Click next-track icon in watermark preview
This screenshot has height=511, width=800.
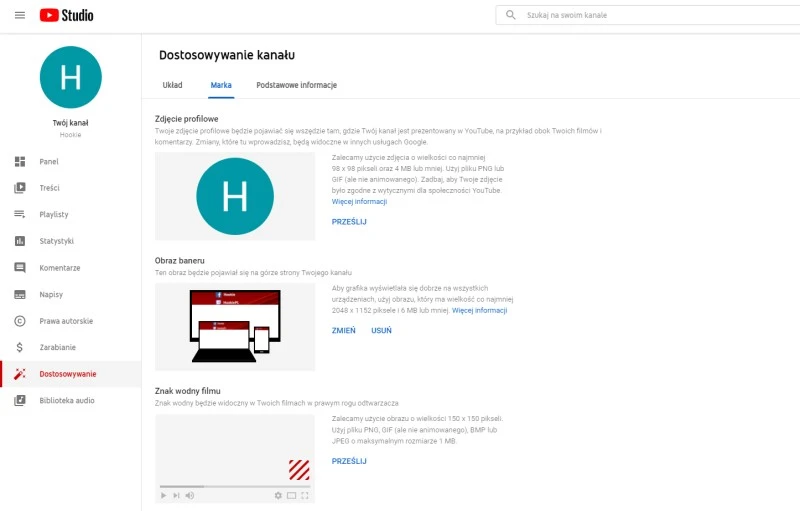point(177,495)
